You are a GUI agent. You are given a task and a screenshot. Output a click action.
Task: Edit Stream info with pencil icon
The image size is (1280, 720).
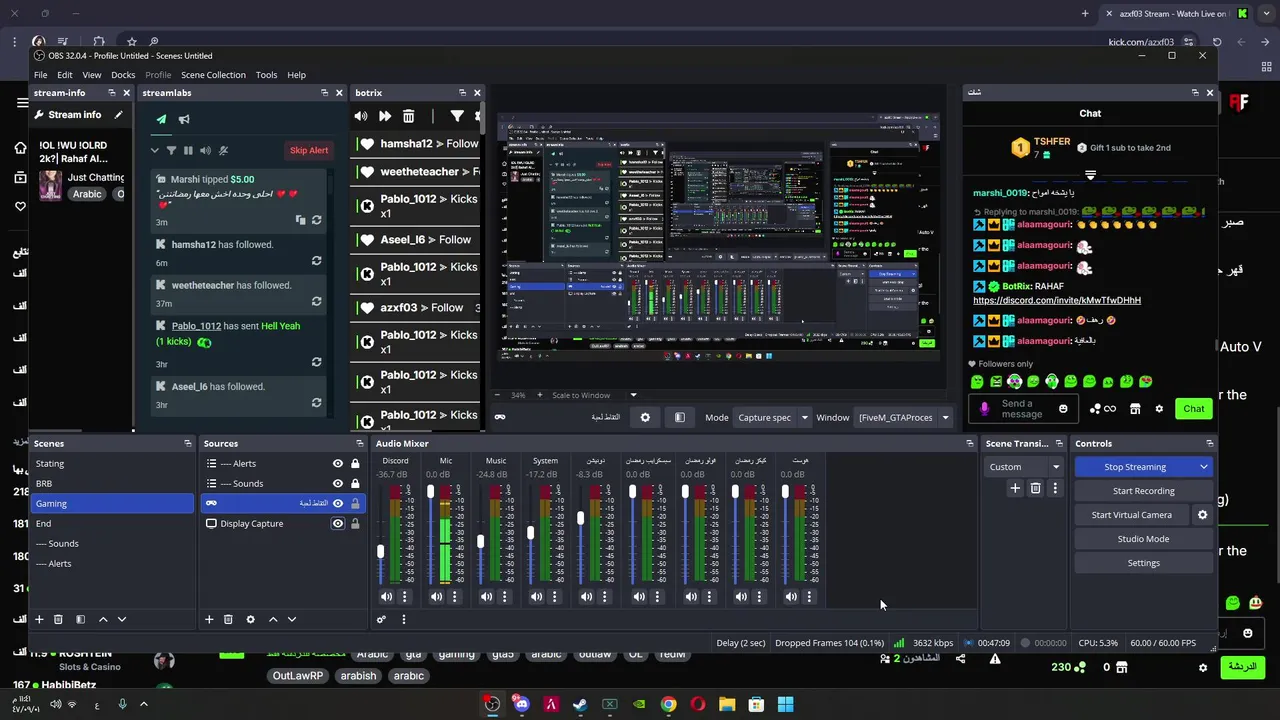point(118,115)
